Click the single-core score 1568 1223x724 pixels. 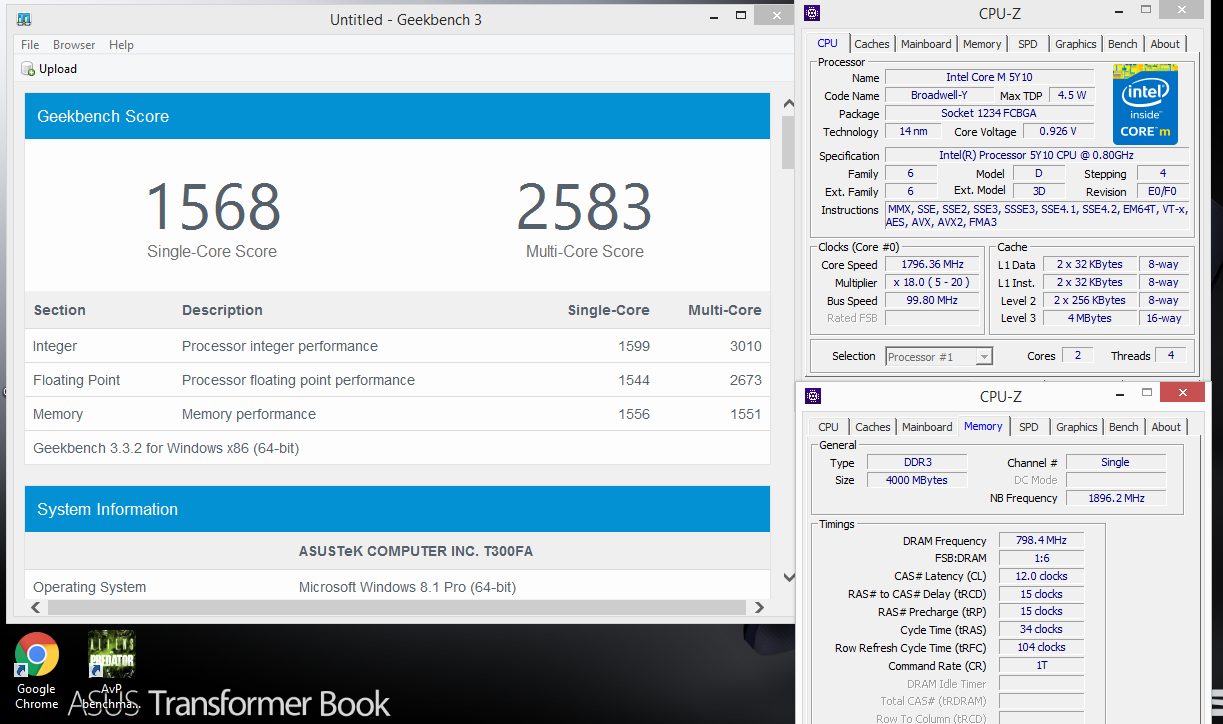coord(212,206)
